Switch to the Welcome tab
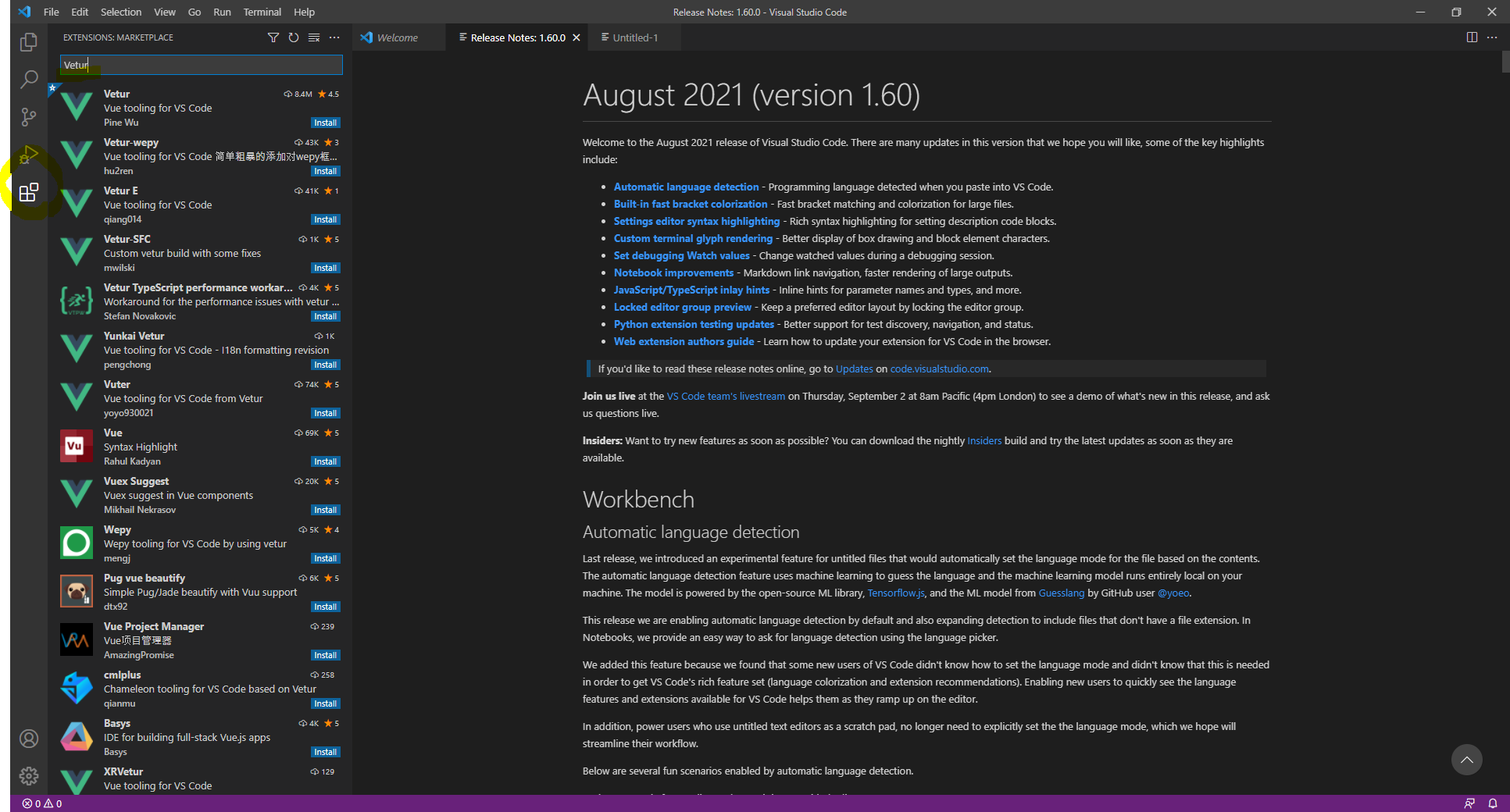1510x812 pixels. pyautogui.click(x=398, y=37)
